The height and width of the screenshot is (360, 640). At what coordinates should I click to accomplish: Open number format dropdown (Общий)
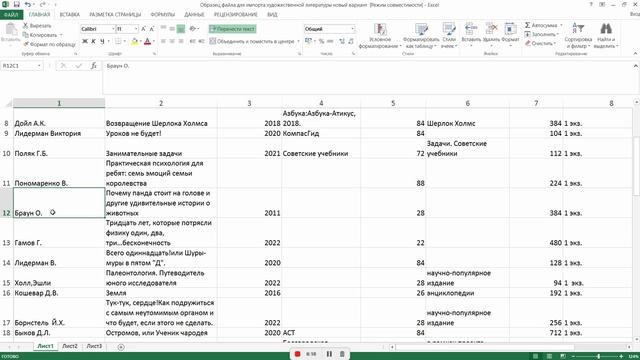[x=353, y=29]
